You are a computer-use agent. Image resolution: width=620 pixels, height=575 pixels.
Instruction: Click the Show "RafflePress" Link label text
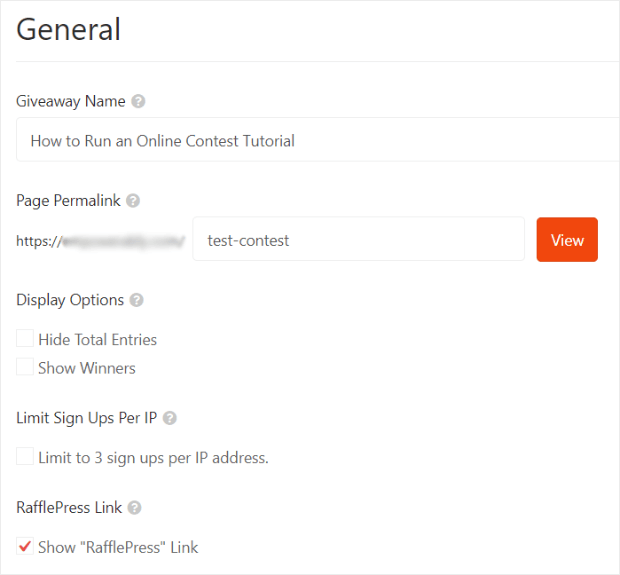click(x=118, y=548)
